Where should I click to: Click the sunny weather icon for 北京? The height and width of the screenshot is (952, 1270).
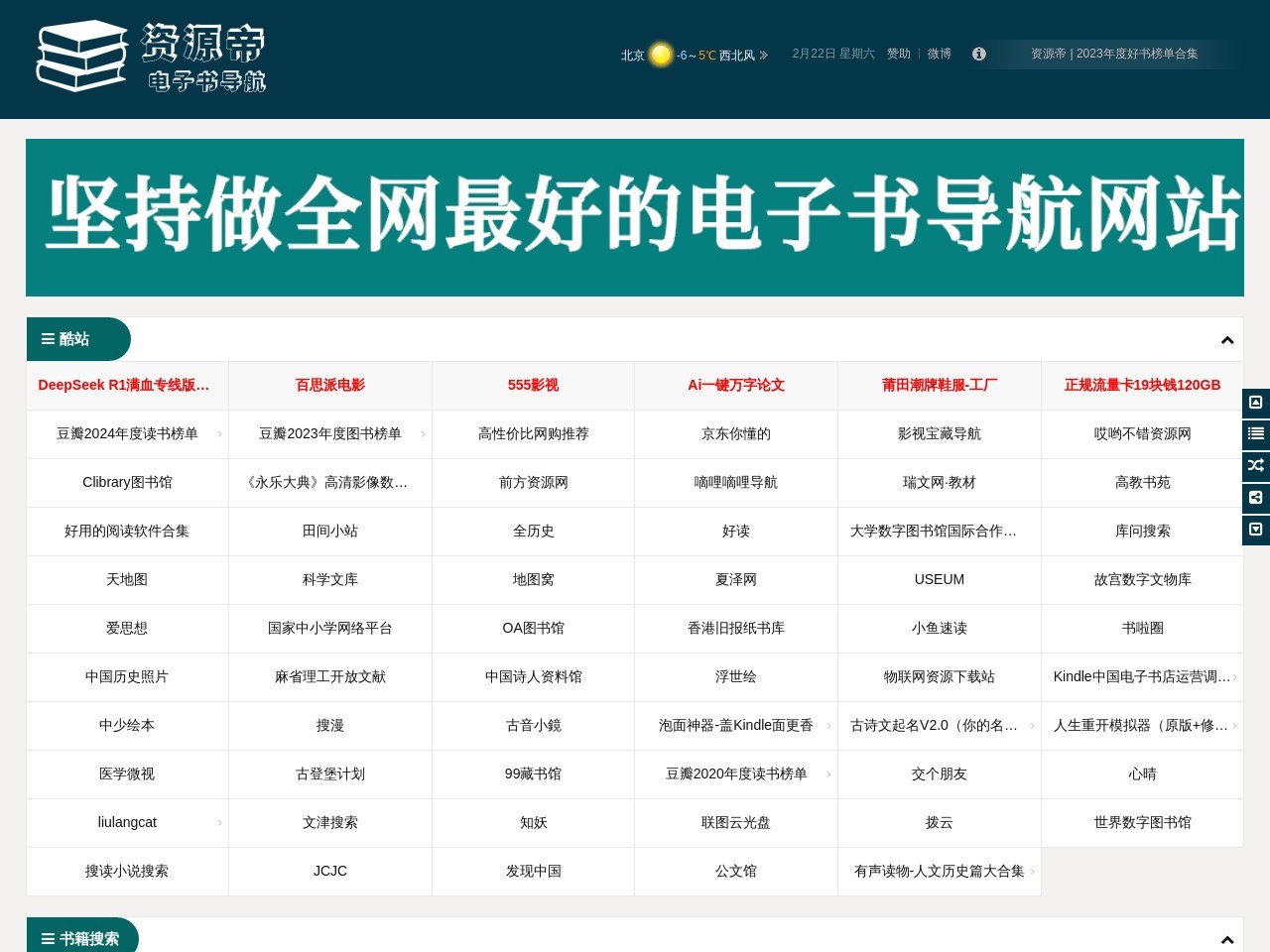pyautogui.click(x=661, y=55)
